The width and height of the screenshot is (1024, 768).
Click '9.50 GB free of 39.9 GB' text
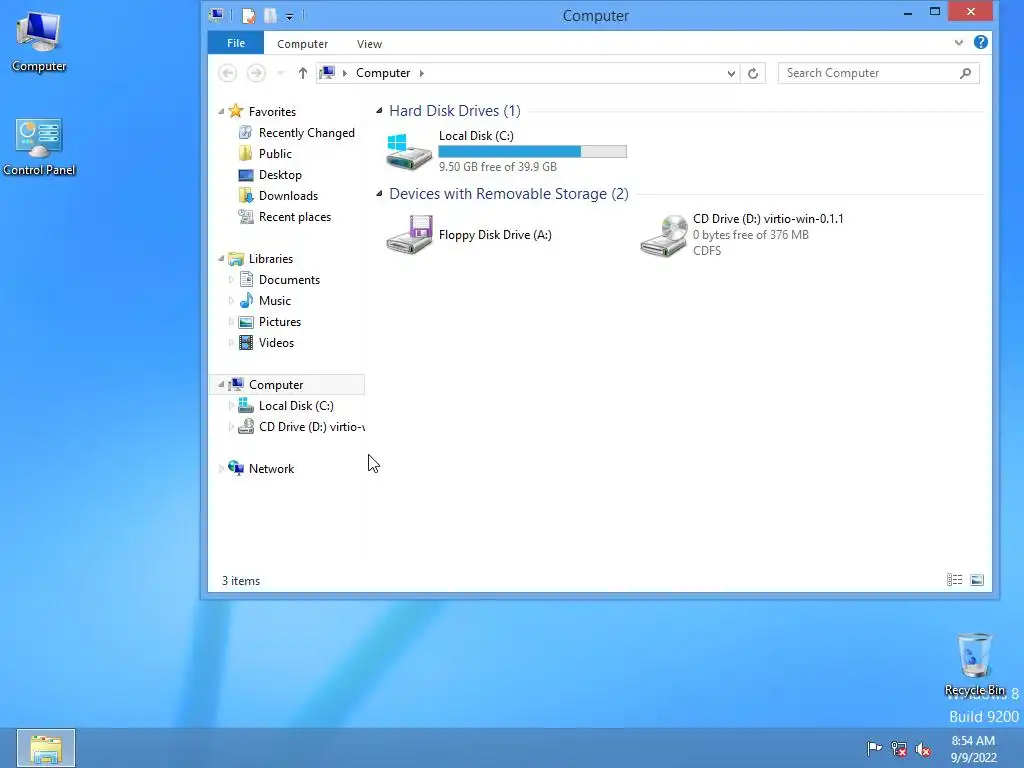[498, 167]
